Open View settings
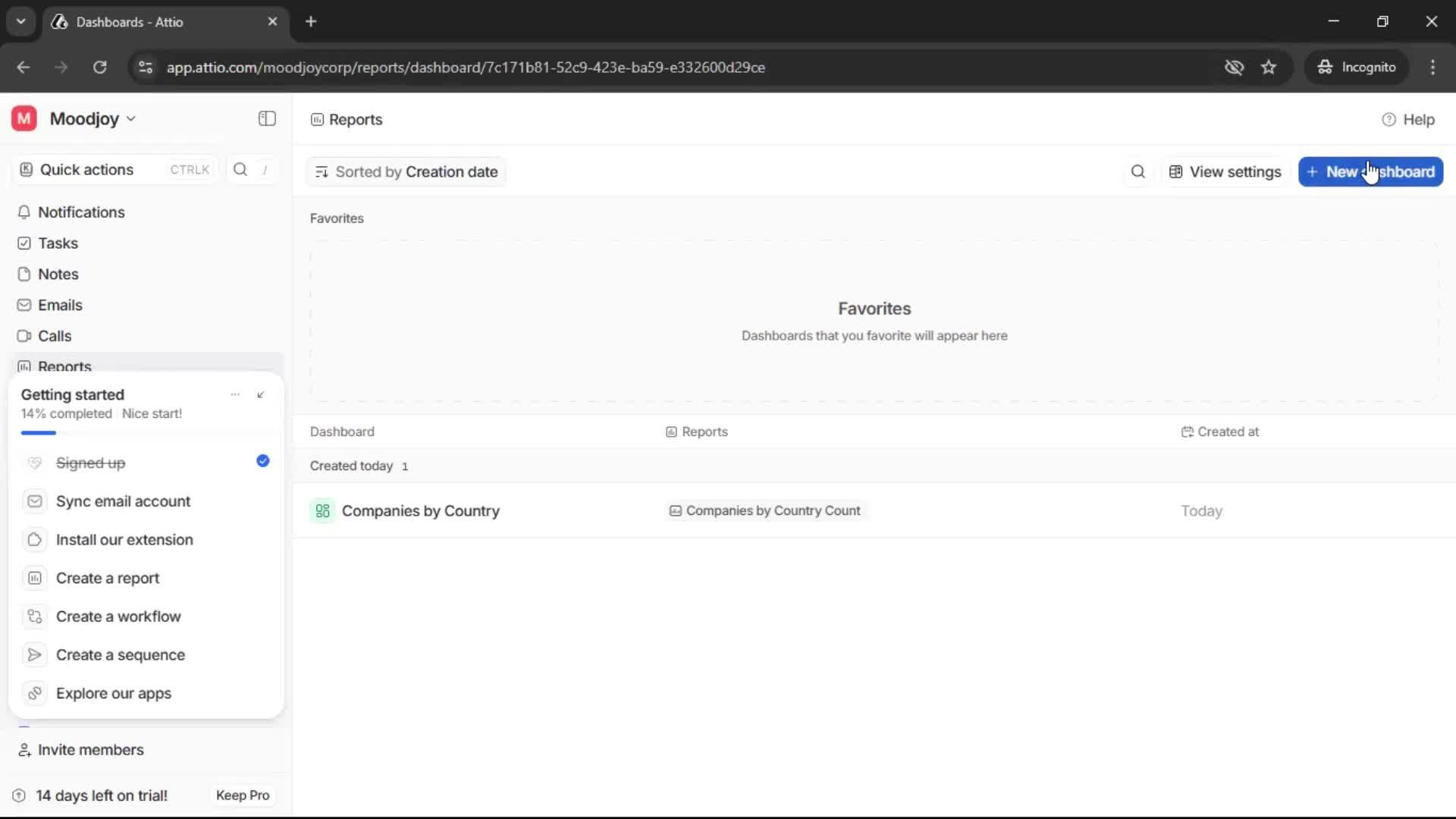Image resolution: width=1456 pixels, height=819 pixels. 1224,171
